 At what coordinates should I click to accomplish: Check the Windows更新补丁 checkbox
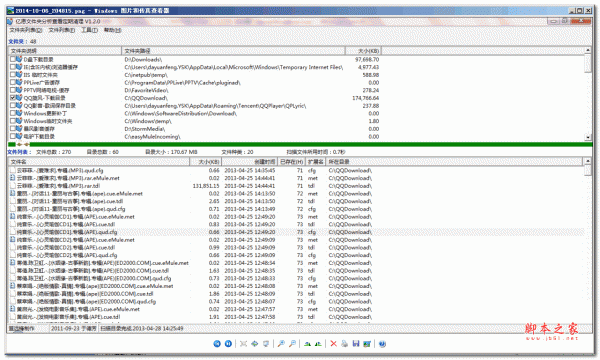[x=13, y=113]
